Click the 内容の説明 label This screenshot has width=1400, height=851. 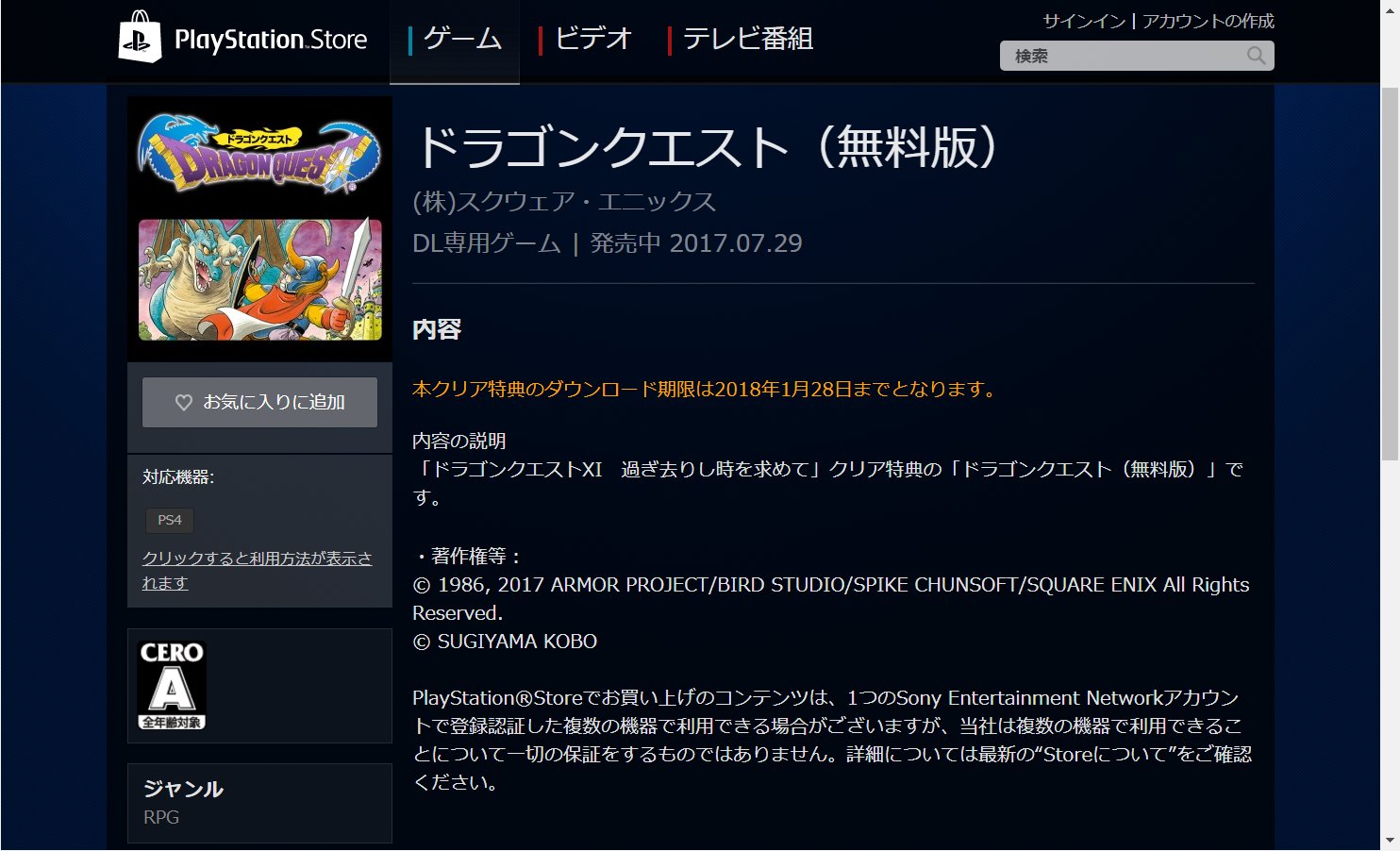click(459, 441)
